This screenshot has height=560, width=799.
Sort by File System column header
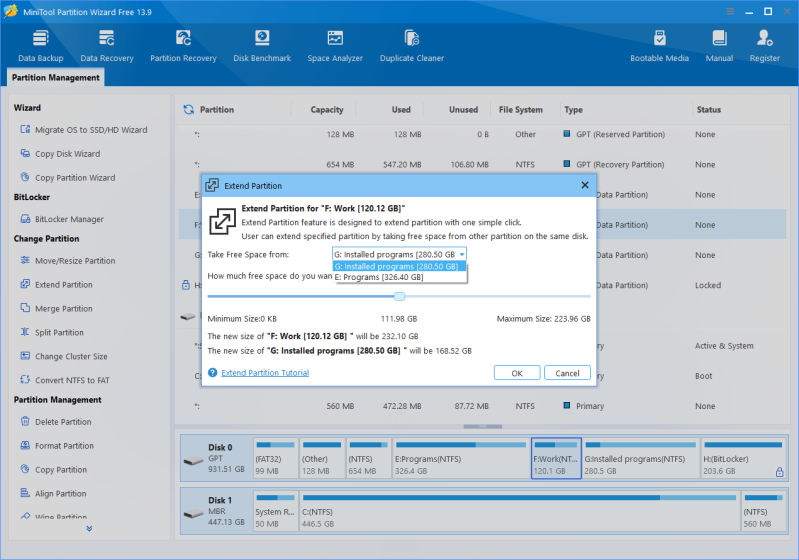coord(520,110)
